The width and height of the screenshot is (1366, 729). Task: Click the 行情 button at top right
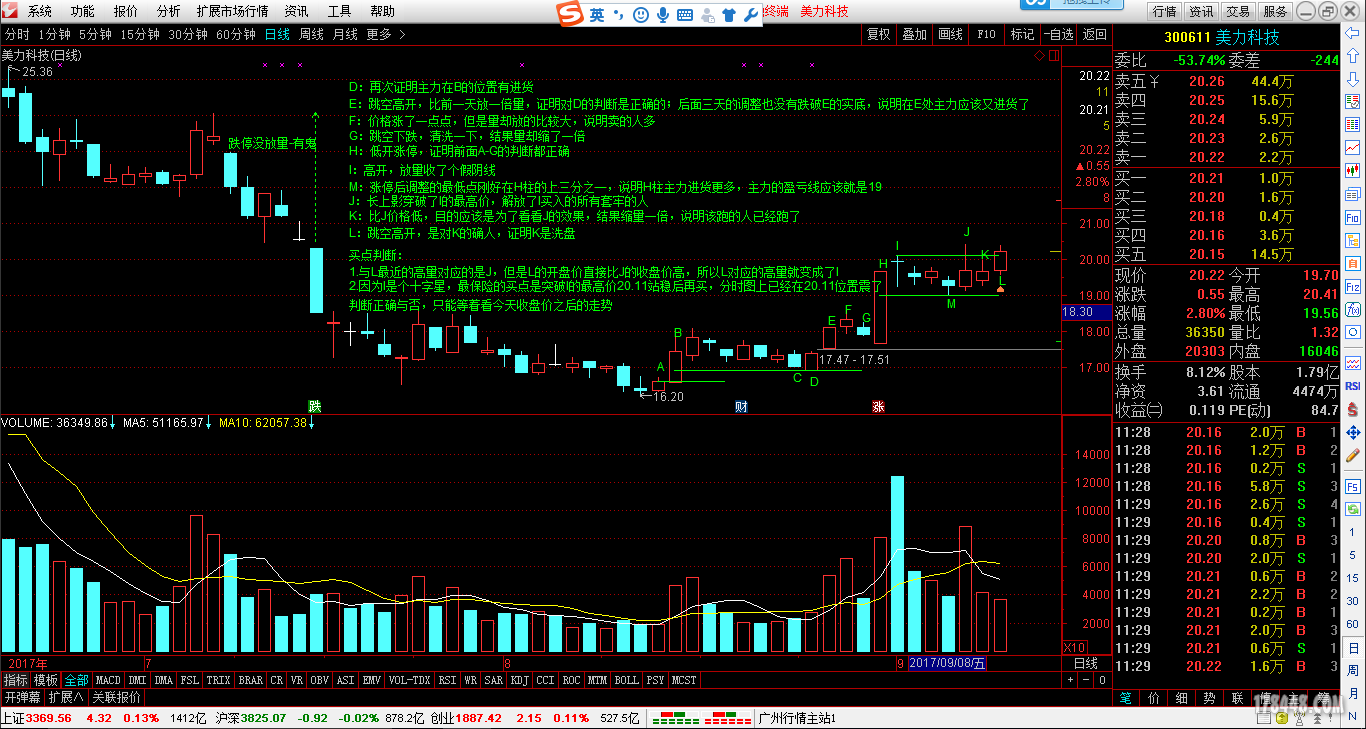1164,11
